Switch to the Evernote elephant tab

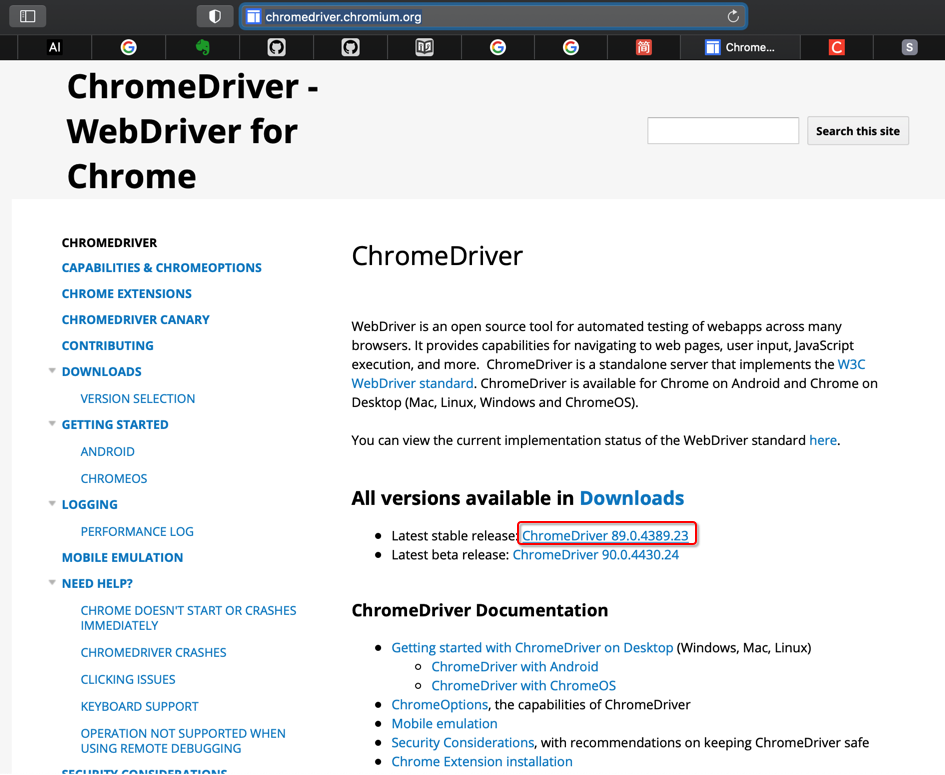(202, 47)
